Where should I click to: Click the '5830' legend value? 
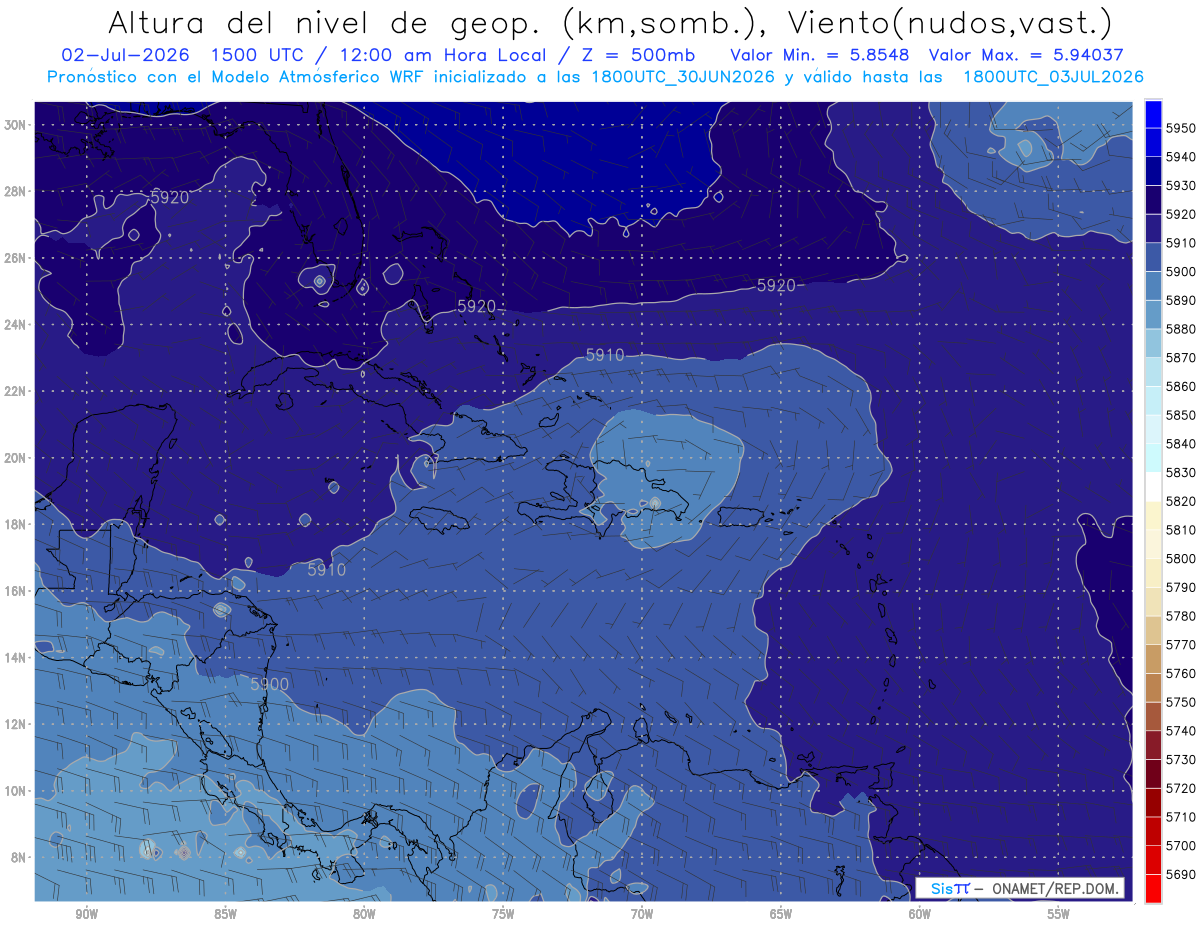pos(1180,472)
